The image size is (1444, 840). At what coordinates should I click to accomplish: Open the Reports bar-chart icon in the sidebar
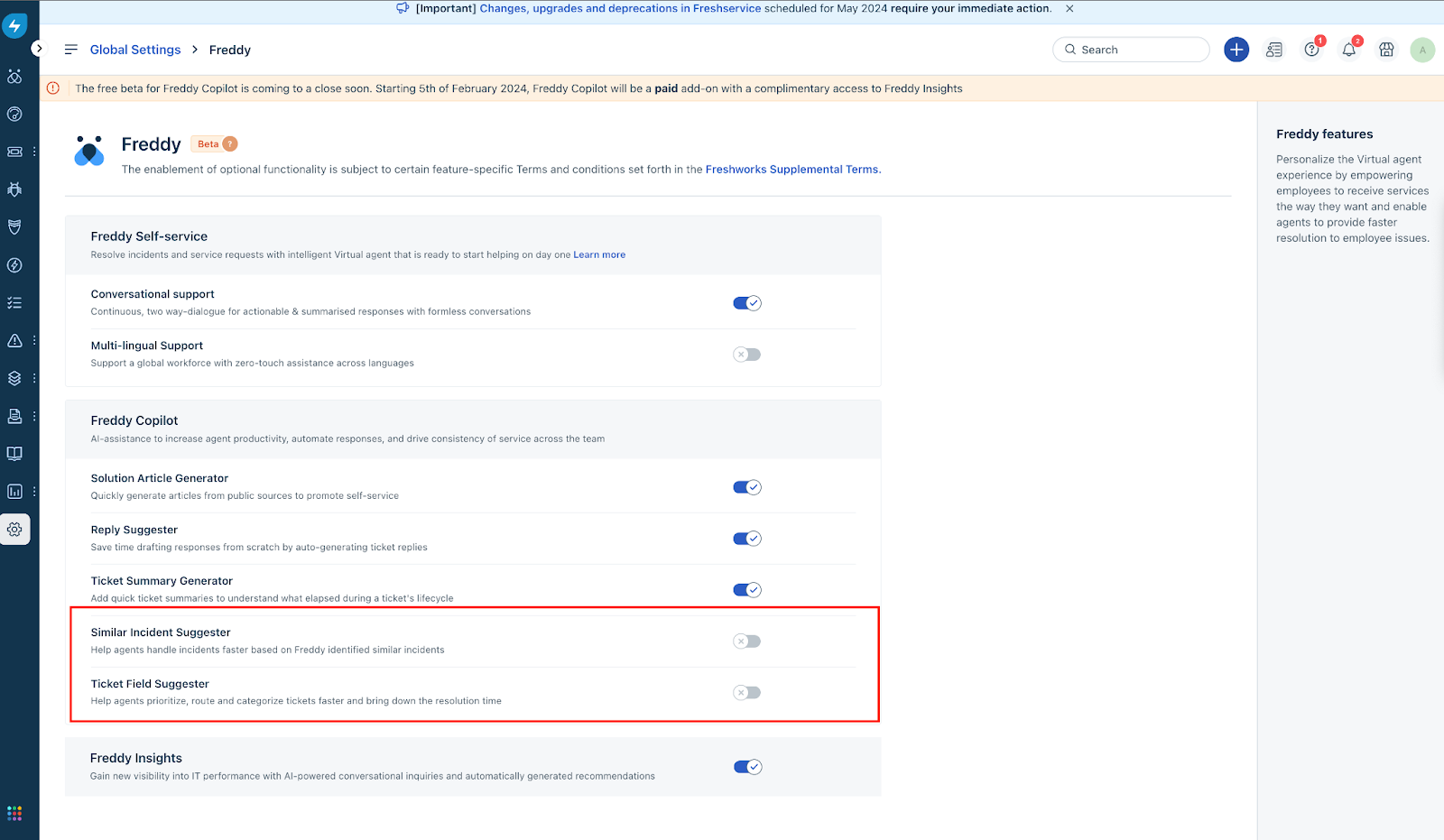click(14, 492)
